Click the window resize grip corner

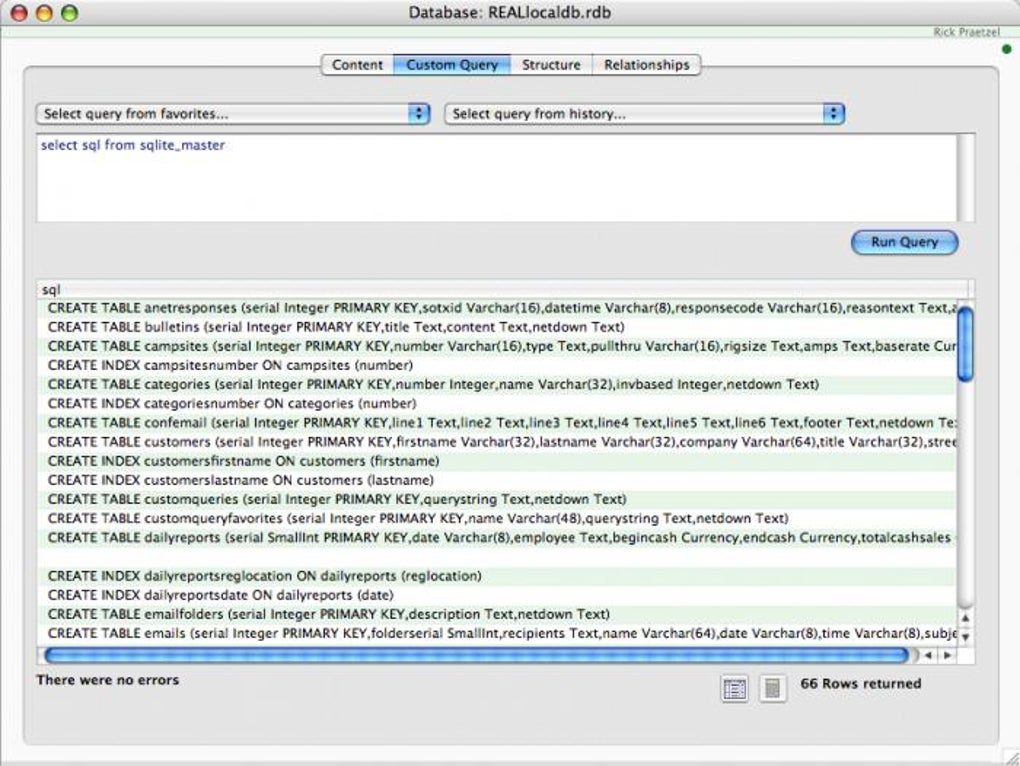pos(1012,758)
